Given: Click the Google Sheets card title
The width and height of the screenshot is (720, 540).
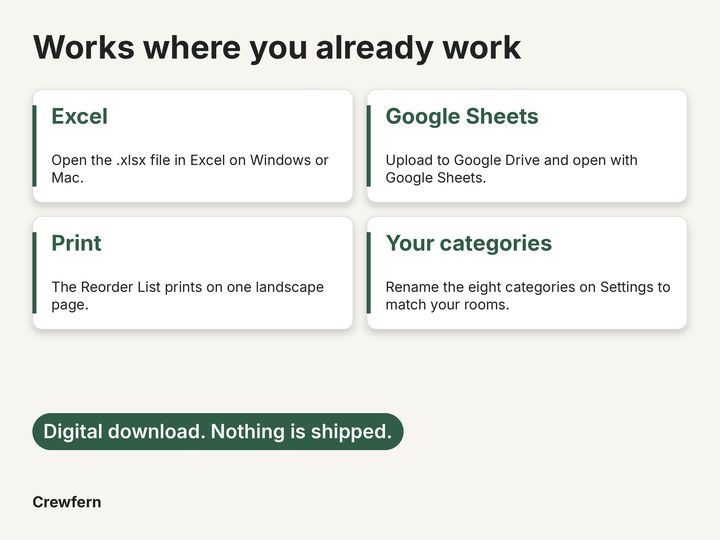Looking at the screenshot, I should (462, 116).
